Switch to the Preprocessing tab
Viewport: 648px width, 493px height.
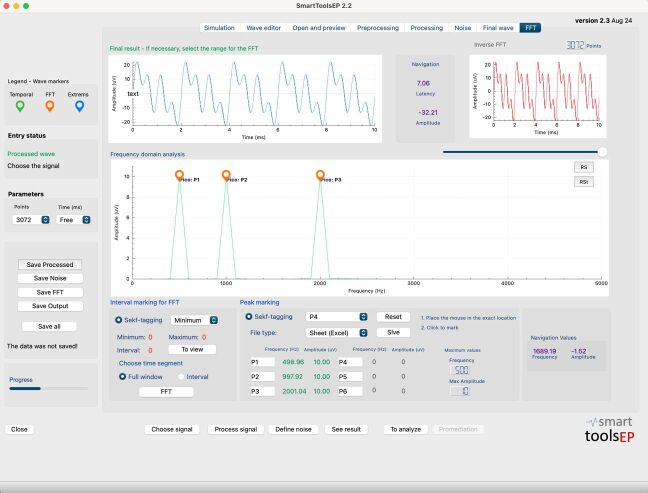pyautogui.click(x=378, y=28)
